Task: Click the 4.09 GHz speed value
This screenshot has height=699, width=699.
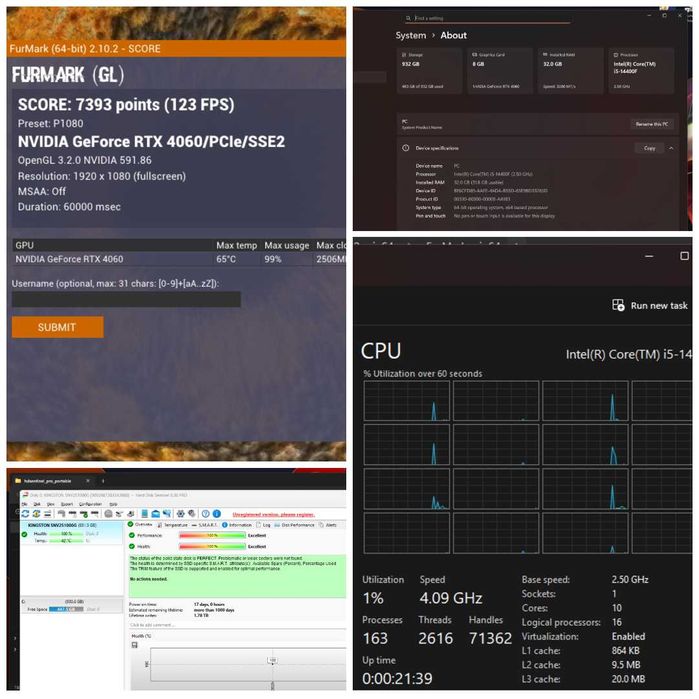Action: click(x=451, y=598)
